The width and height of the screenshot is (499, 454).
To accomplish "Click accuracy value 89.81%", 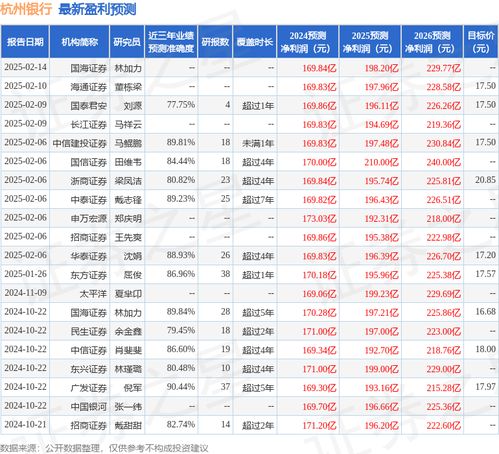I will [x=181, y=142].
